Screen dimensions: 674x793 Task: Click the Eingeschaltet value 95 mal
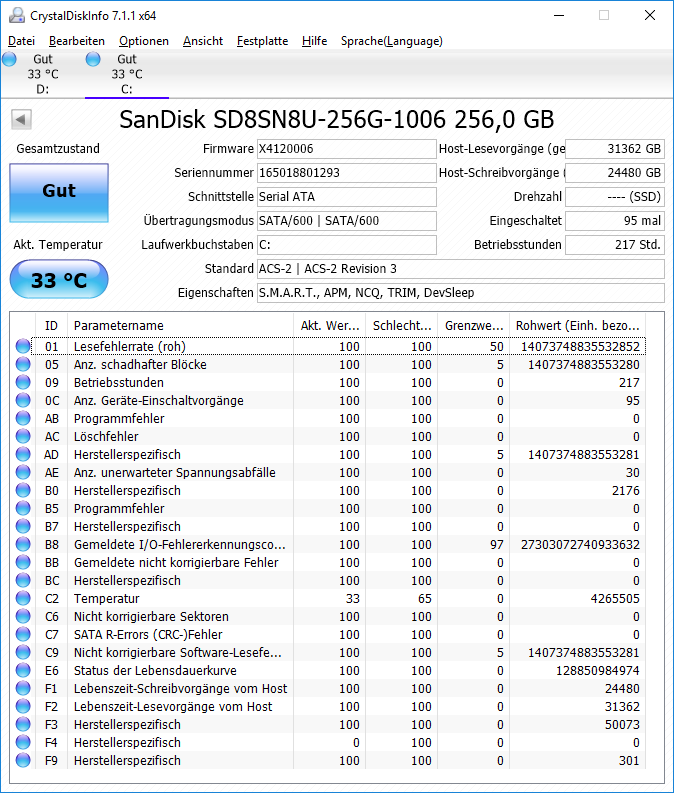(615, 221)
